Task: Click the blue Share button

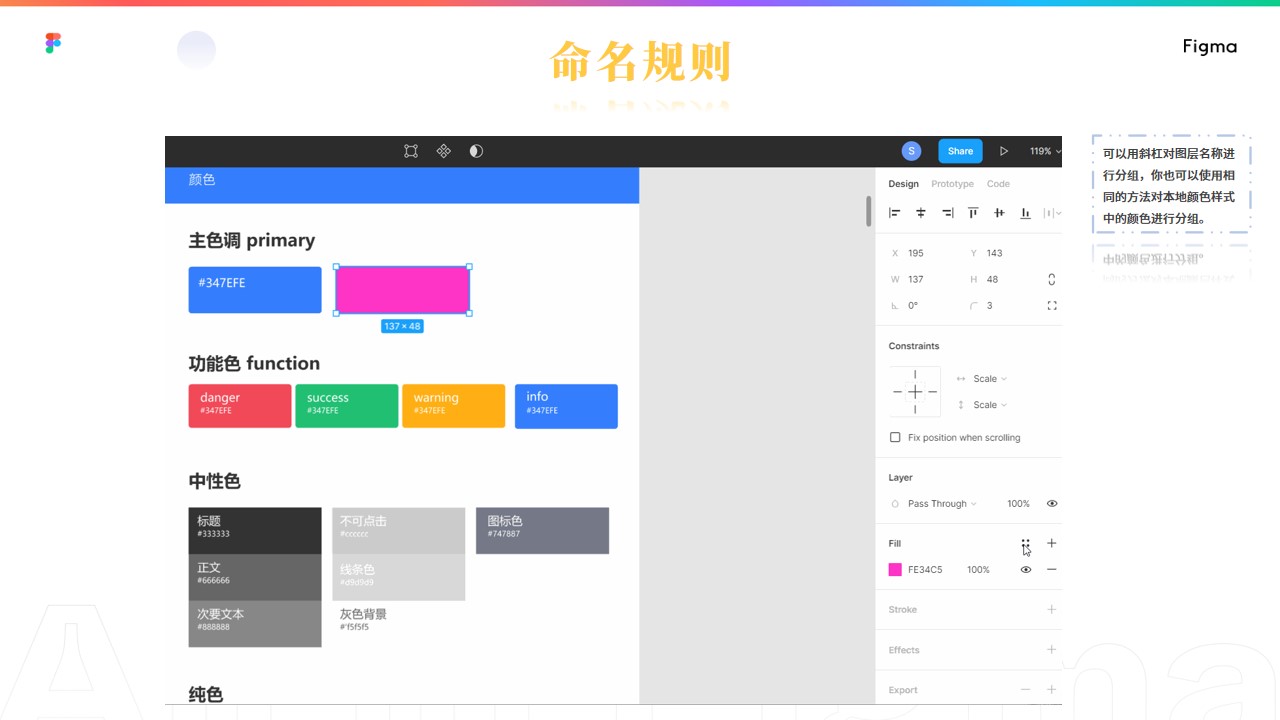Action: (x=960, y=151)
